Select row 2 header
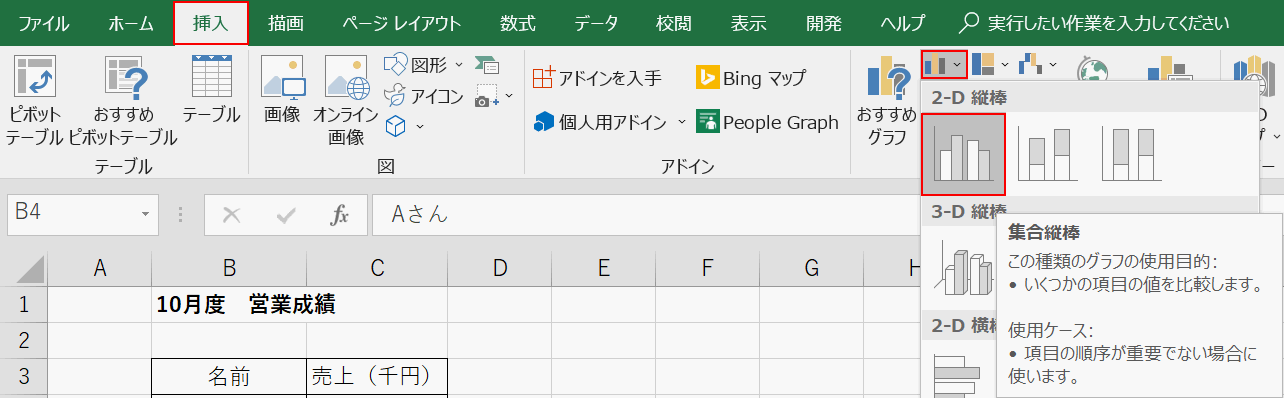This screenshot has width=1284, height=398. (x=24, y=341)
